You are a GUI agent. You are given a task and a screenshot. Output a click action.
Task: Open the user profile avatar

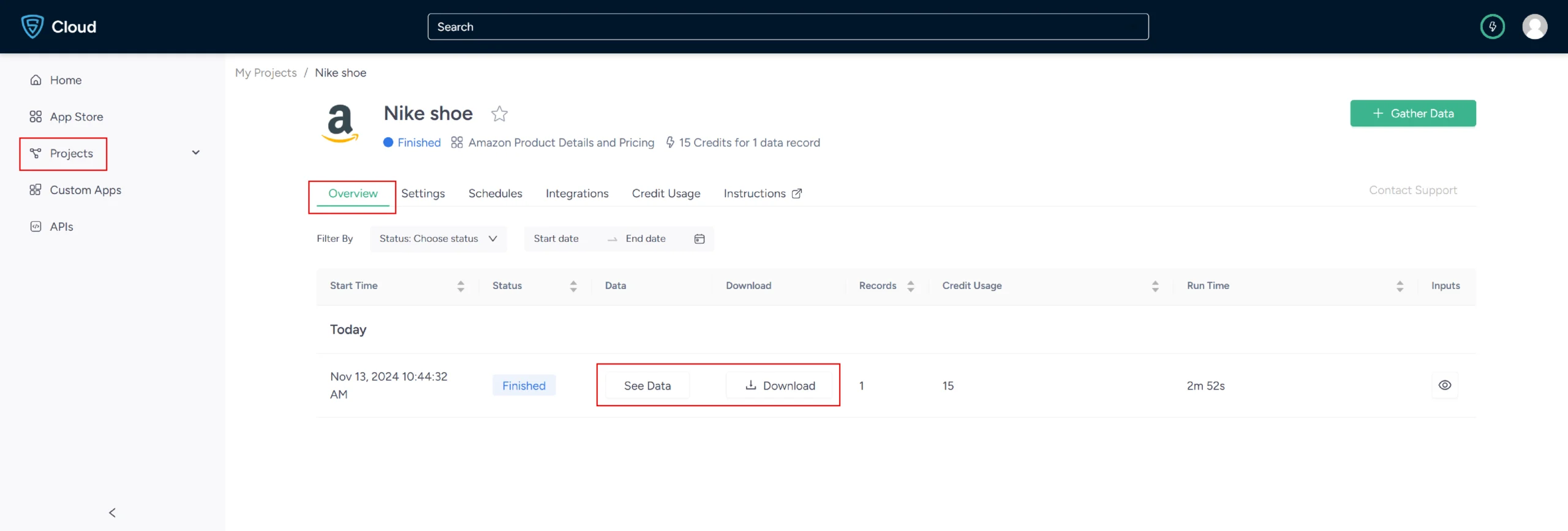click(1534, 26)
